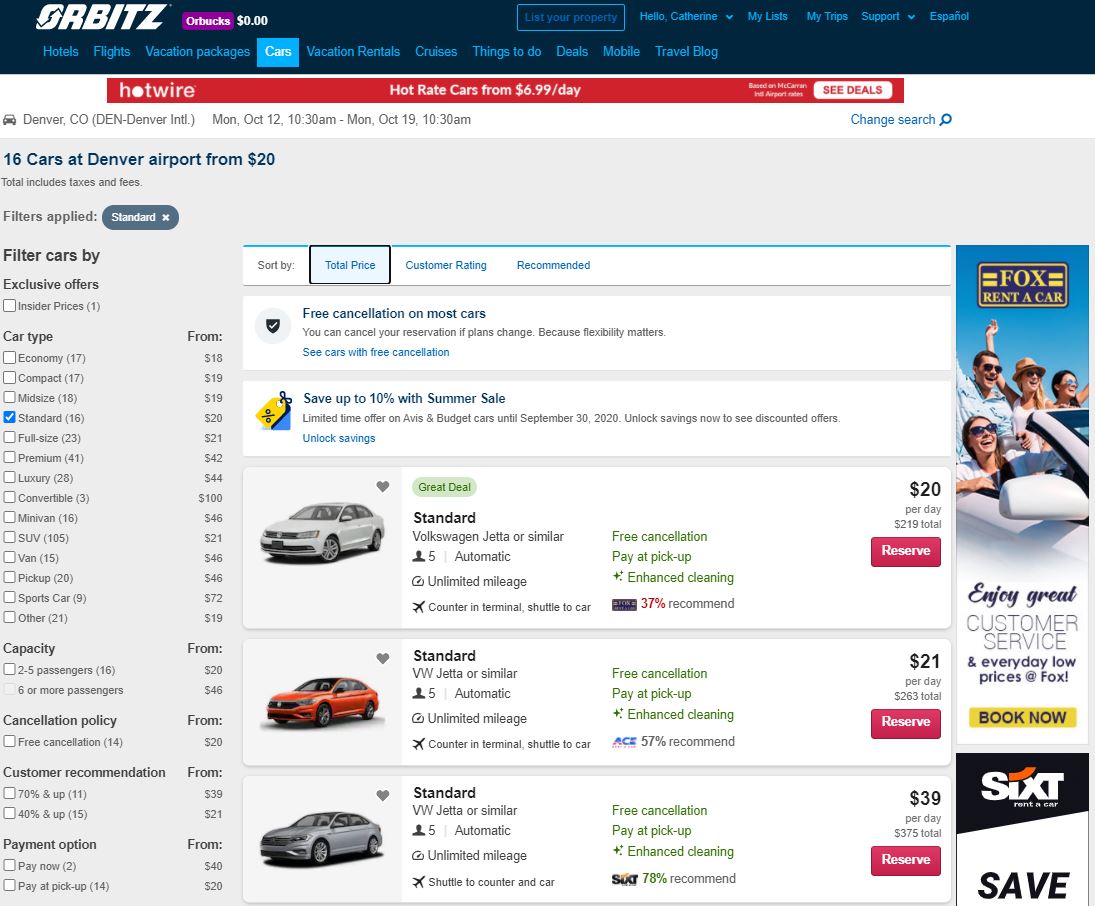This screenshot has height=906, width=1095.
Task: Check the Insider Prices checkbox
Action: click(x=10, y=305)
